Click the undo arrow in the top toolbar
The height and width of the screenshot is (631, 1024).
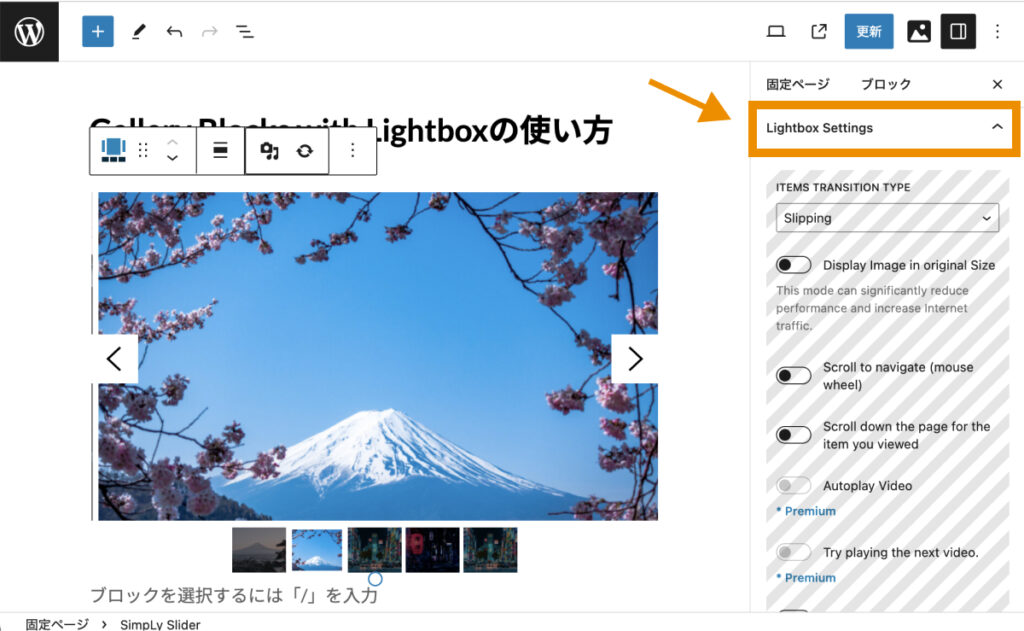(x=174, y=31)
